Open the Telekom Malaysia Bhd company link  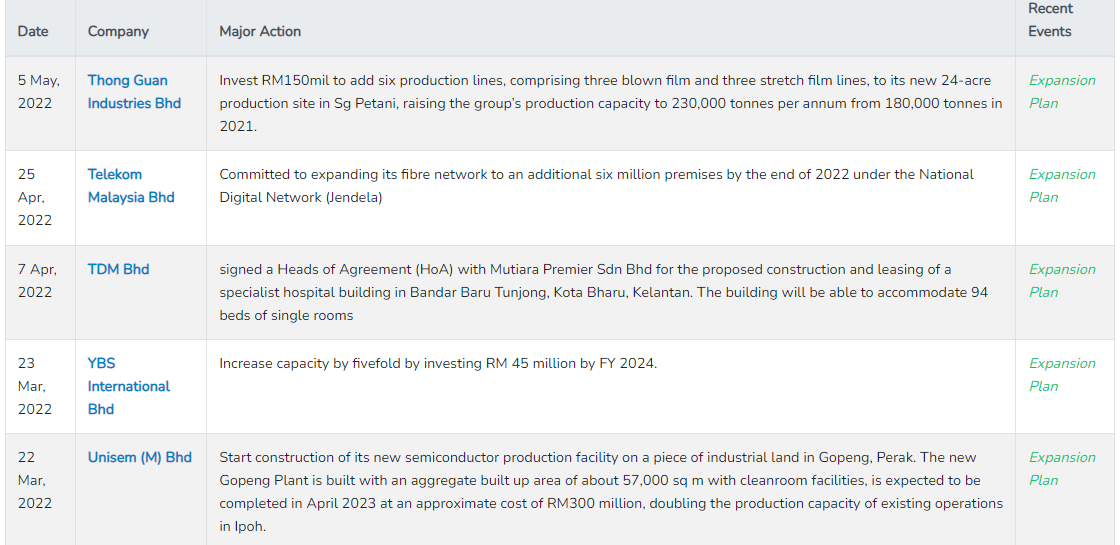(130, 185)
